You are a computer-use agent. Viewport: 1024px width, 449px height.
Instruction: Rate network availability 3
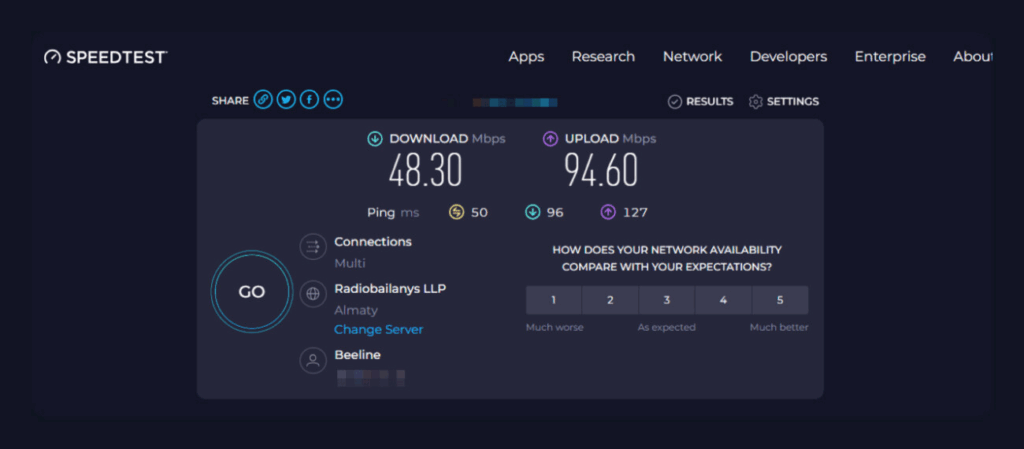[667, 300]
